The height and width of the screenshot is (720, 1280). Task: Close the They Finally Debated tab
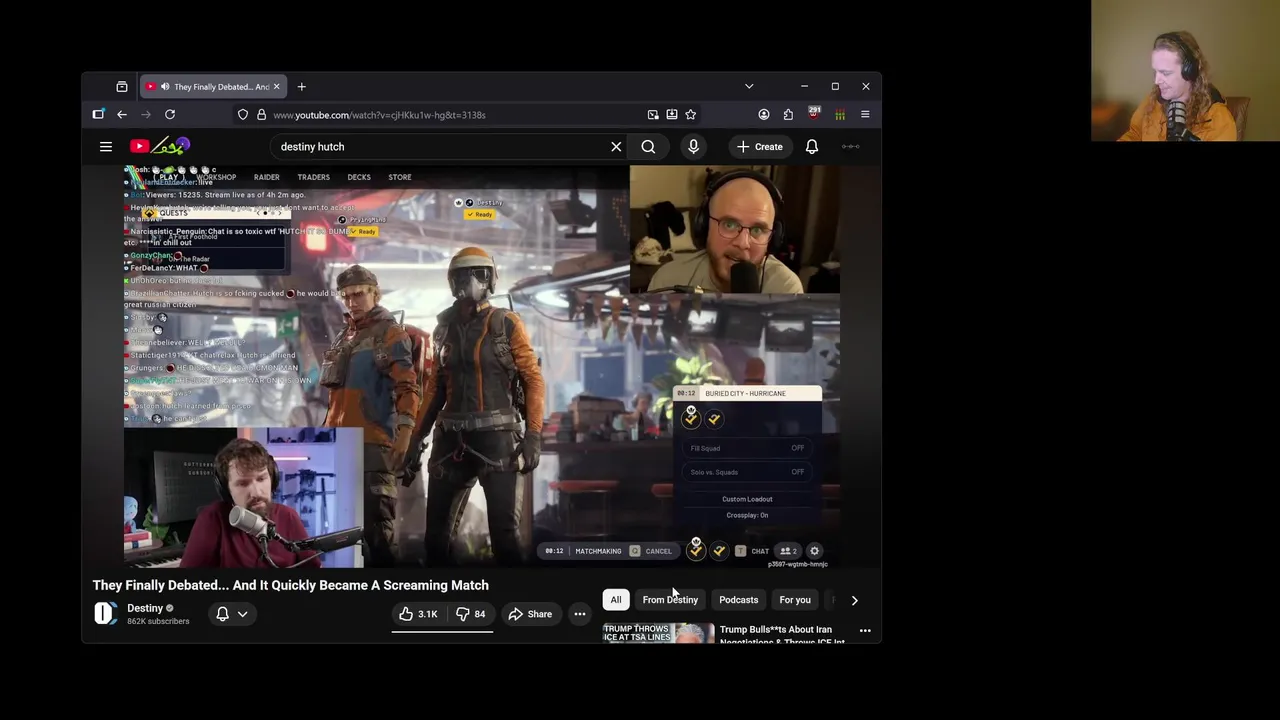[277, 87]
